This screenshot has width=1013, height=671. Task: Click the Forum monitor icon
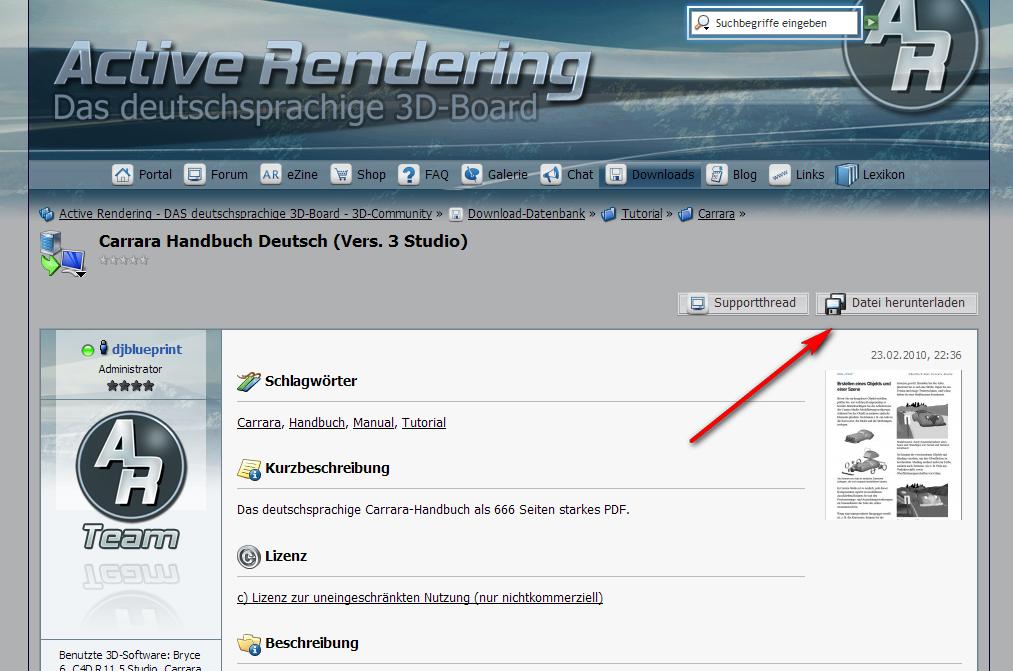[x=194, y=174]
